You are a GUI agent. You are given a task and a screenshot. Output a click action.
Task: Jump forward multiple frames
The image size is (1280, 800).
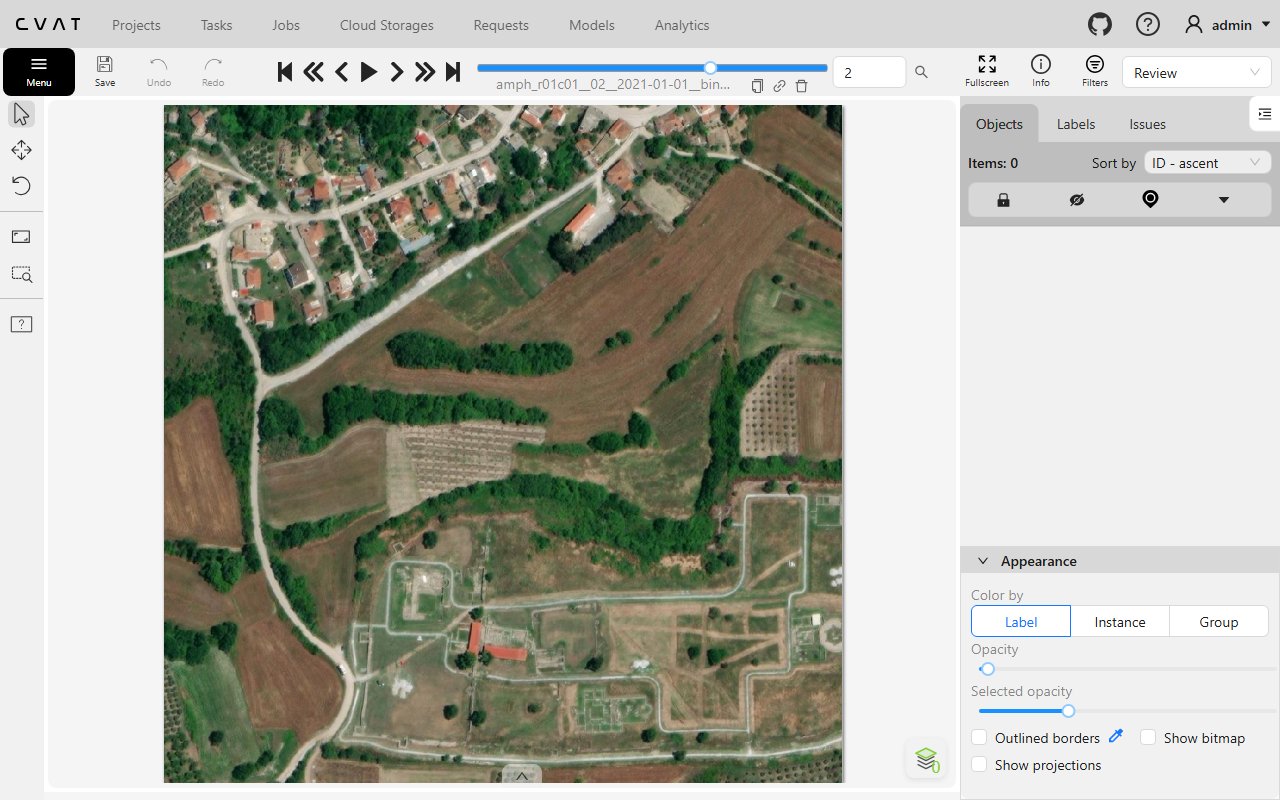coord(425,72)
